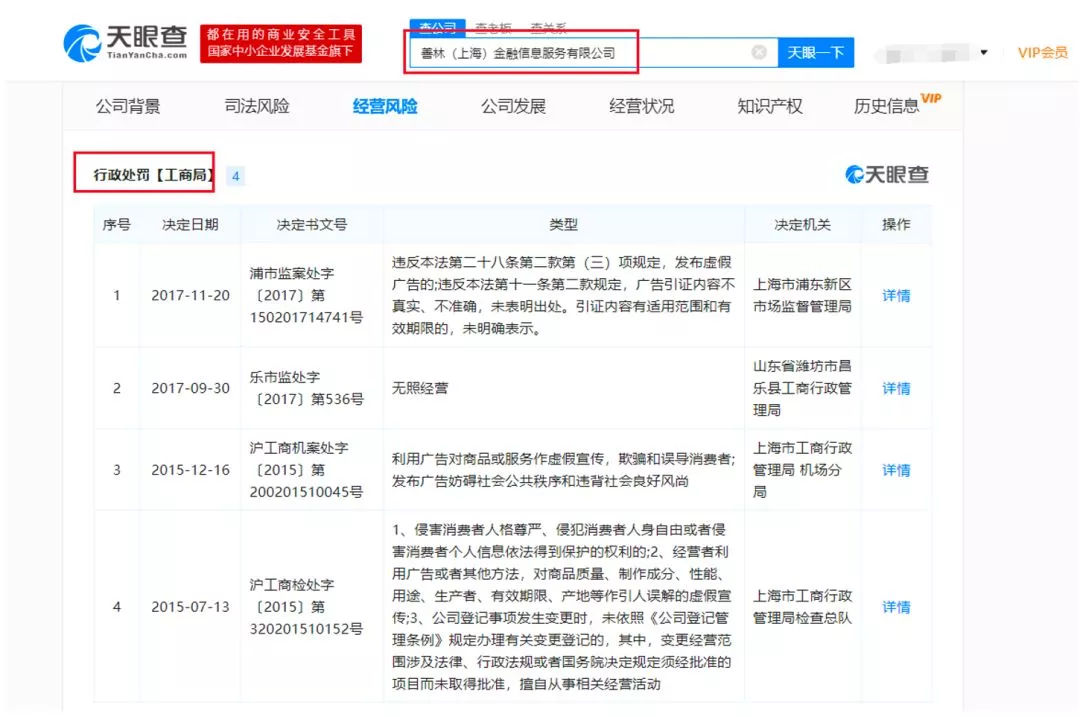Click document number 沪工商检处字 320201510152号
Image resolution: width=1080 pixels, height=717 pixels.
(x=306, y=607)
